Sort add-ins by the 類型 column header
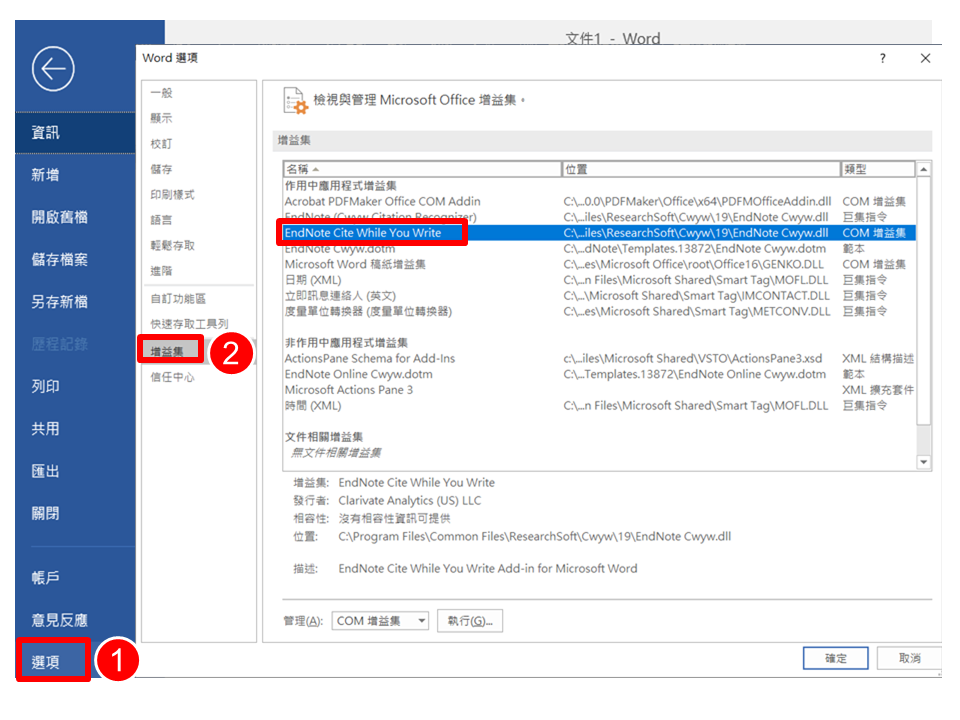The image size is (960, 720). [878, 169]
